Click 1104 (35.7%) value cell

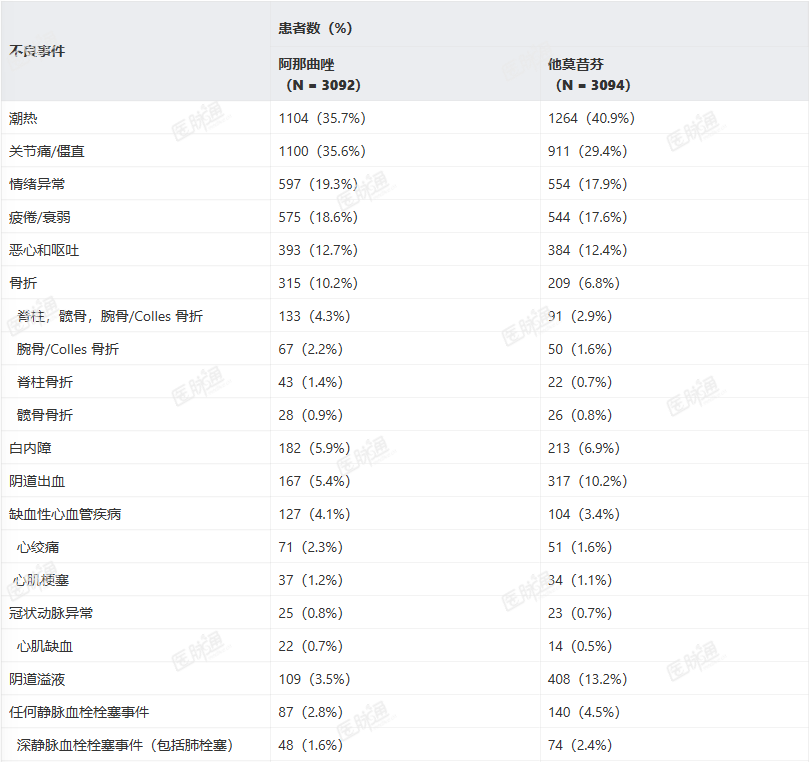coord(322,118)
